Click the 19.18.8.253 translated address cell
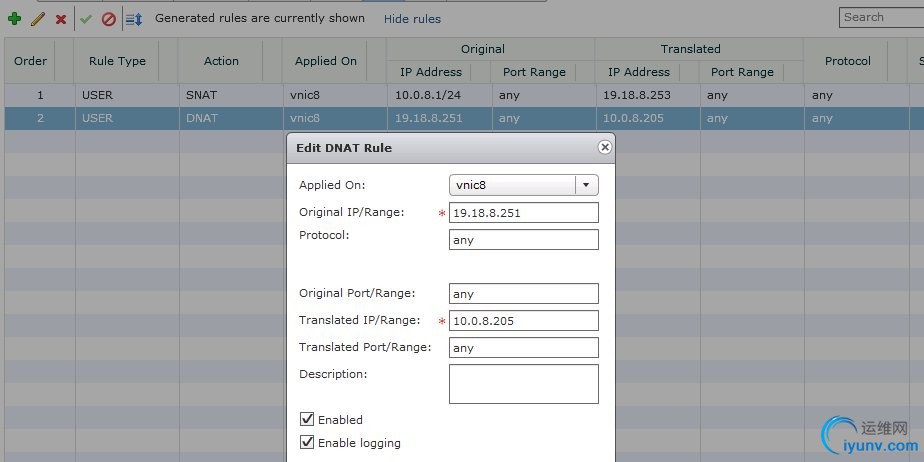The width and height of the screenshot is (924, 462). coord(648,95)
